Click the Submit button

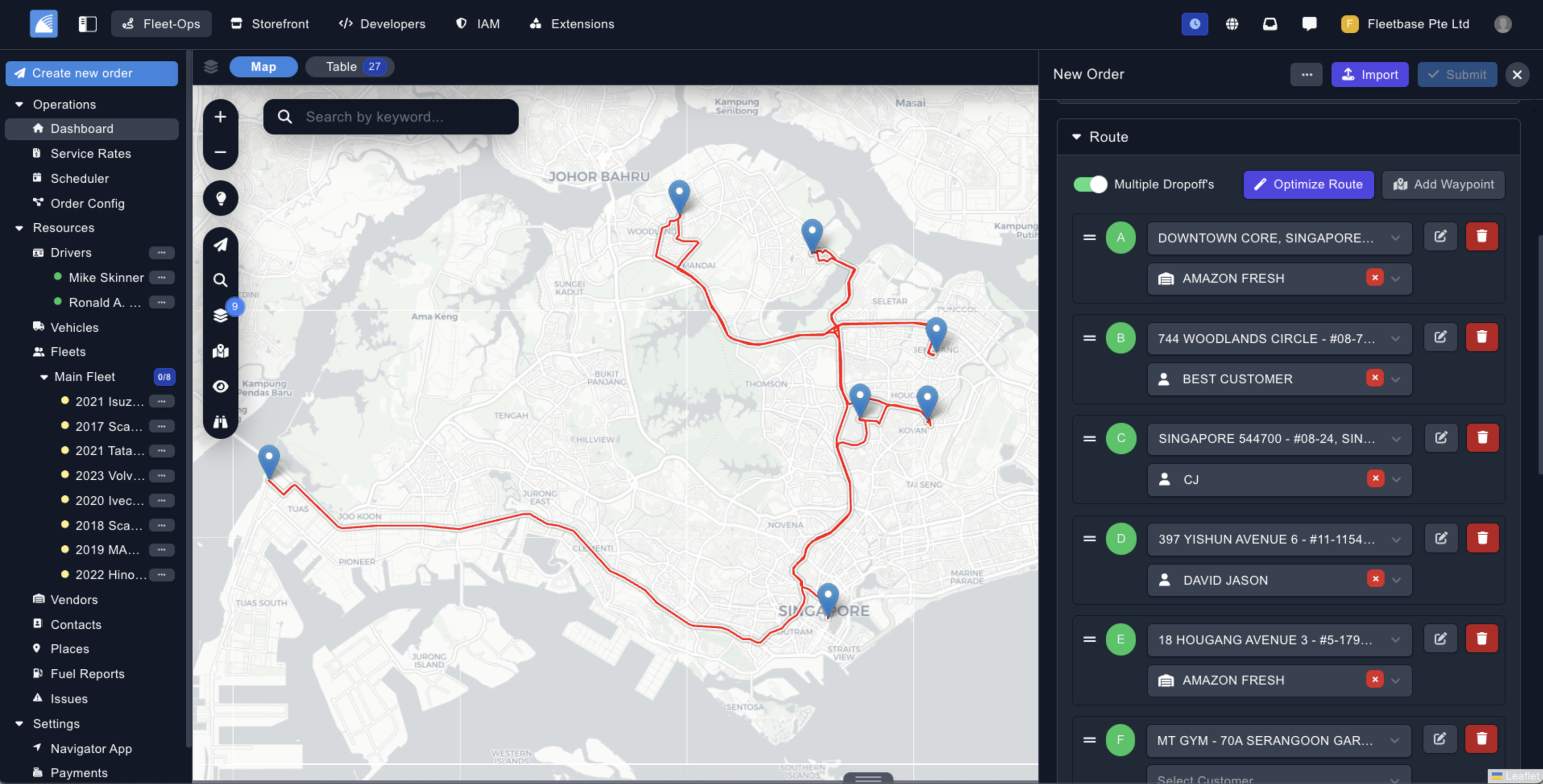(1456, 74)
